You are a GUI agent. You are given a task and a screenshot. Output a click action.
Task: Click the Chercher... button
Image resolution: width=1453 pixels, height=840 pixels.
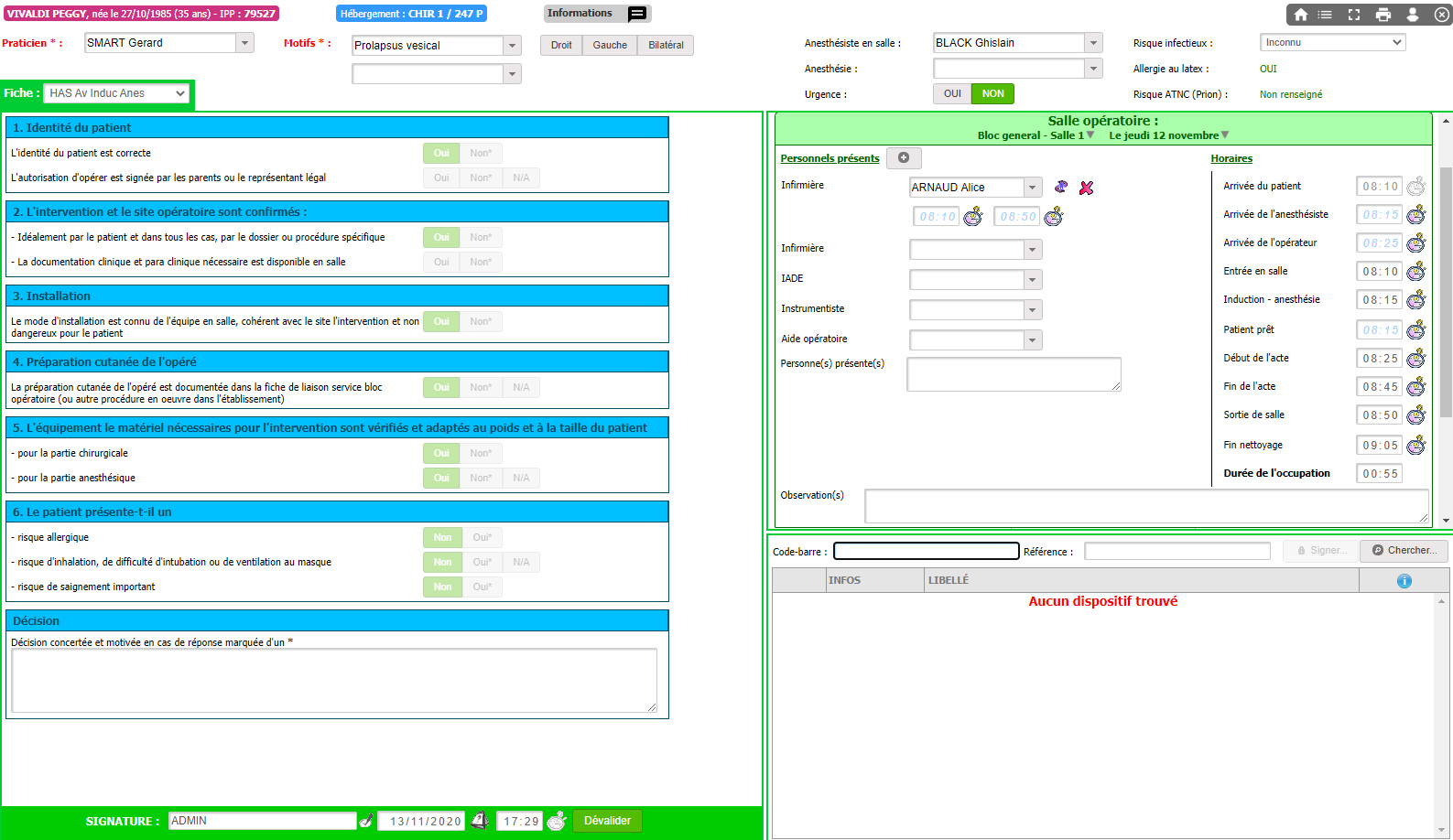tap(1404, 550)
